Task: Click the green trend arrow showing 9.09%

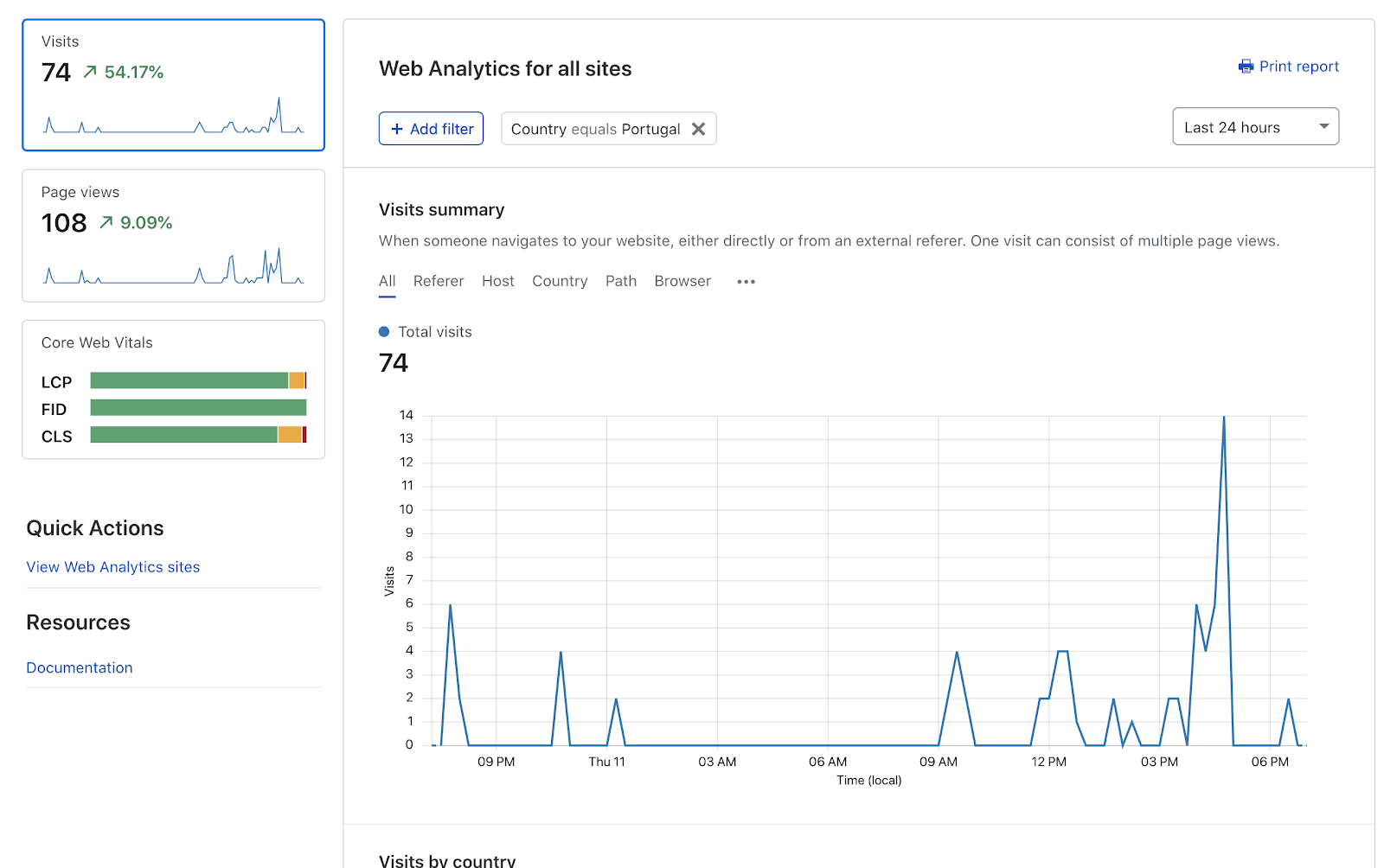Action: click(106, 222)
